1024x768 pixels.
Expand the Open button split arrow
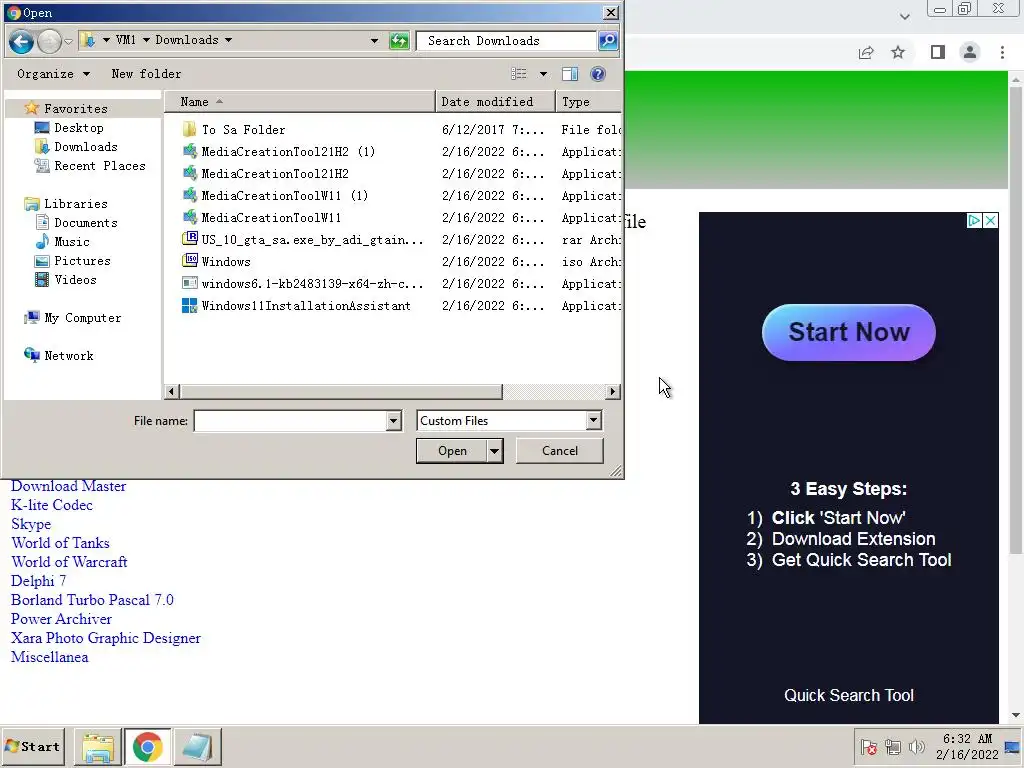(494, 451)
